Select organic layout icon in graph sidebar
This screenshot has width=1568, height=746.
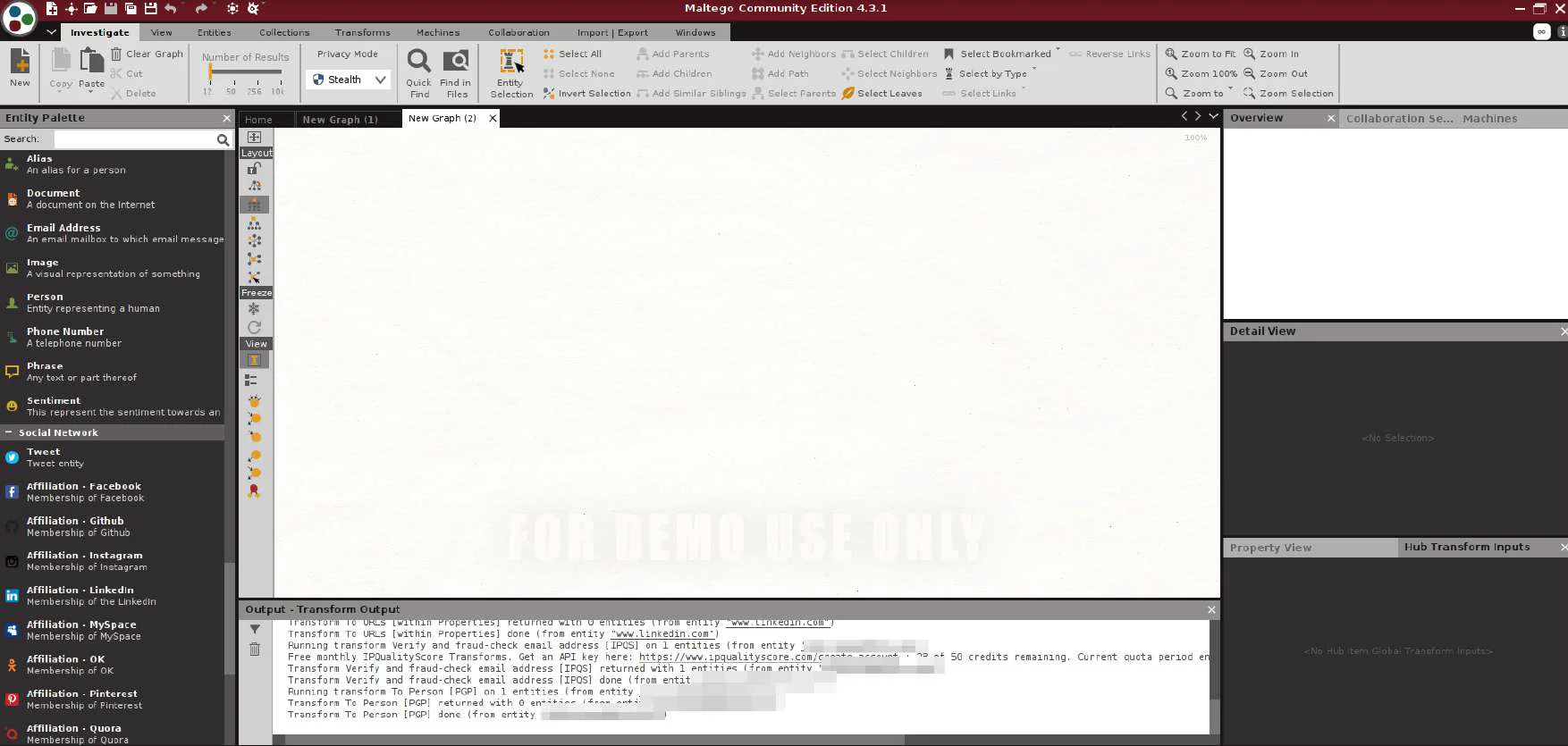pos(255,259)
